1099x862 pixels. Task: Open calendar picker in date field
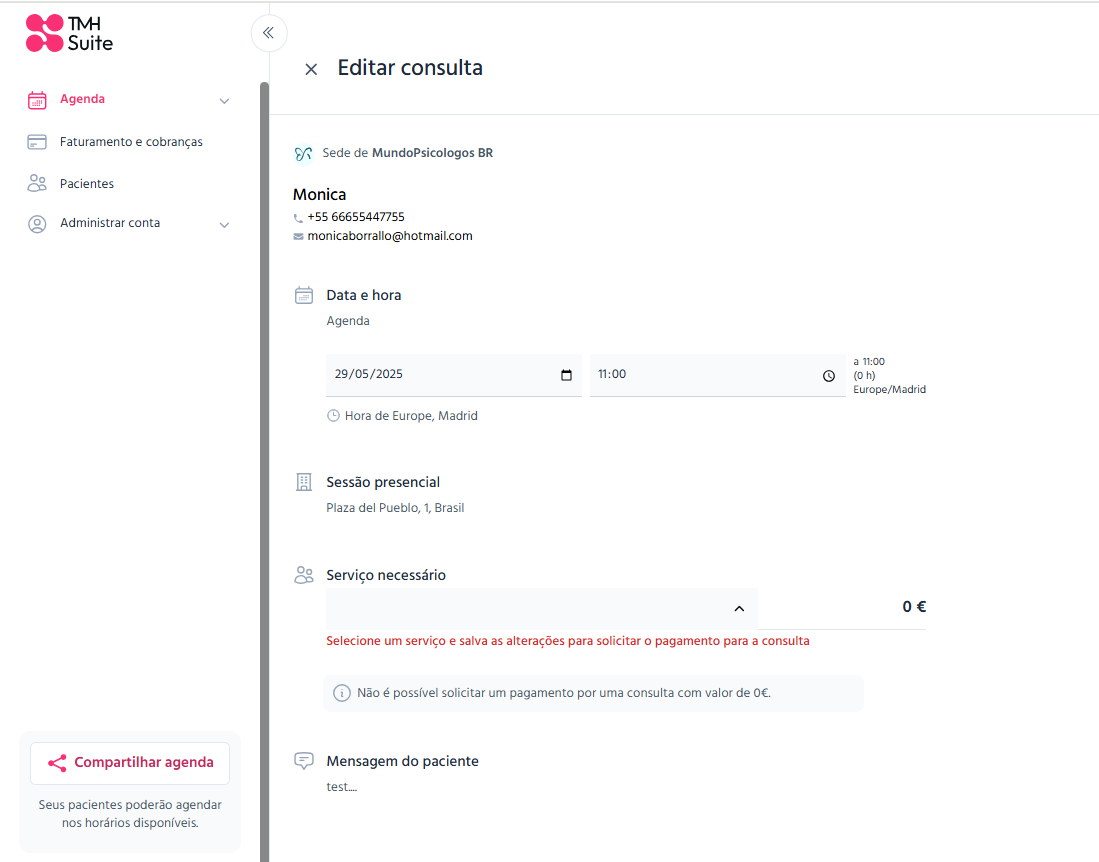pyautogui.click(x=566, y=375)
